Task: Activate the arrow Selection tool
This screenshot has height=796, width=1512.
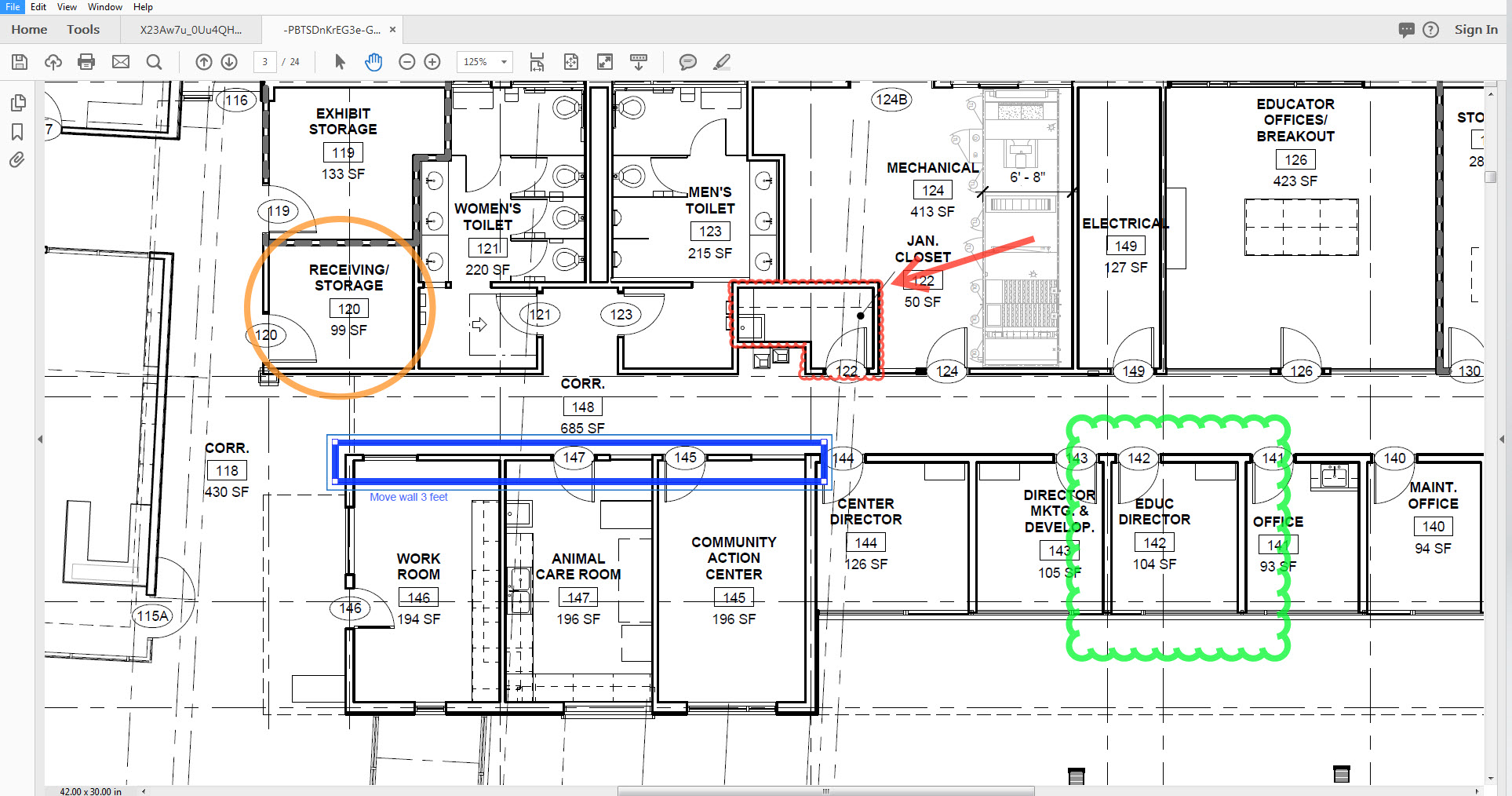Action: [x=340, y=62]
